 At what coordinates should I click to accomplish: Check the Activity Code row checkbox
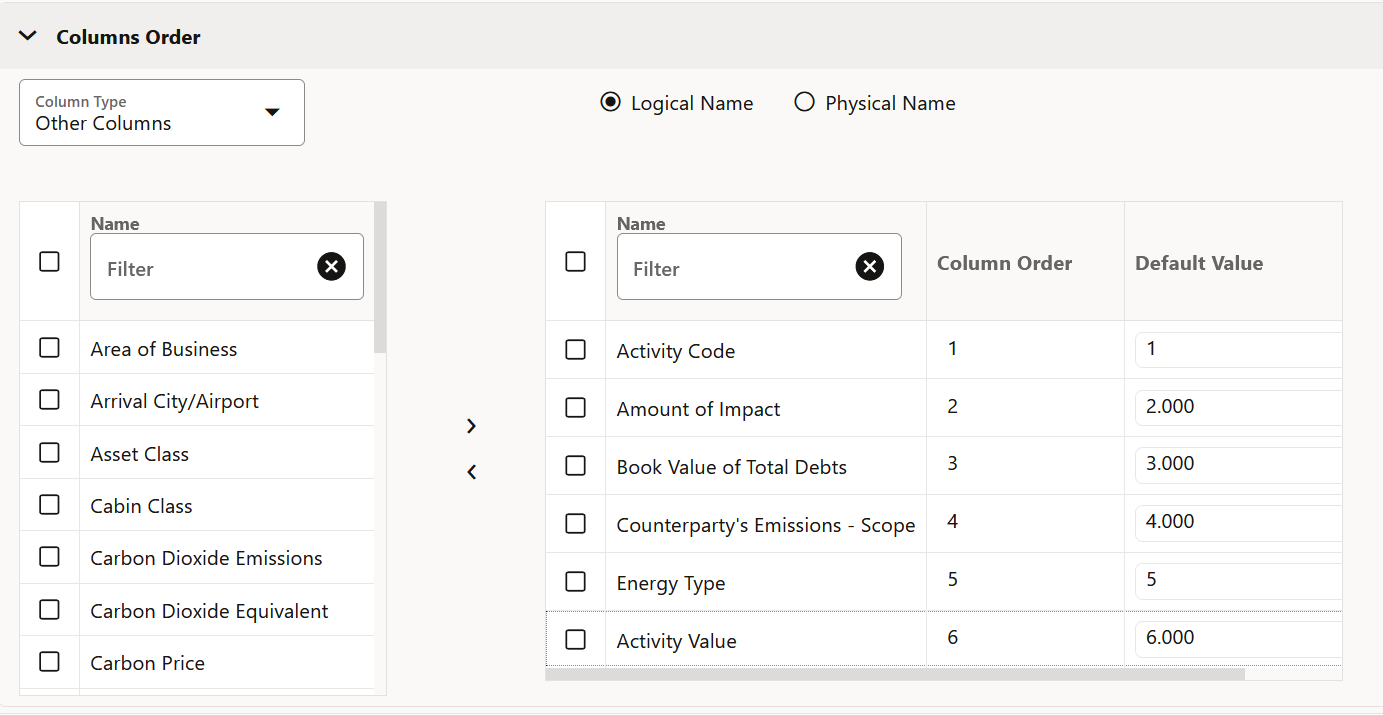(575, 350)
